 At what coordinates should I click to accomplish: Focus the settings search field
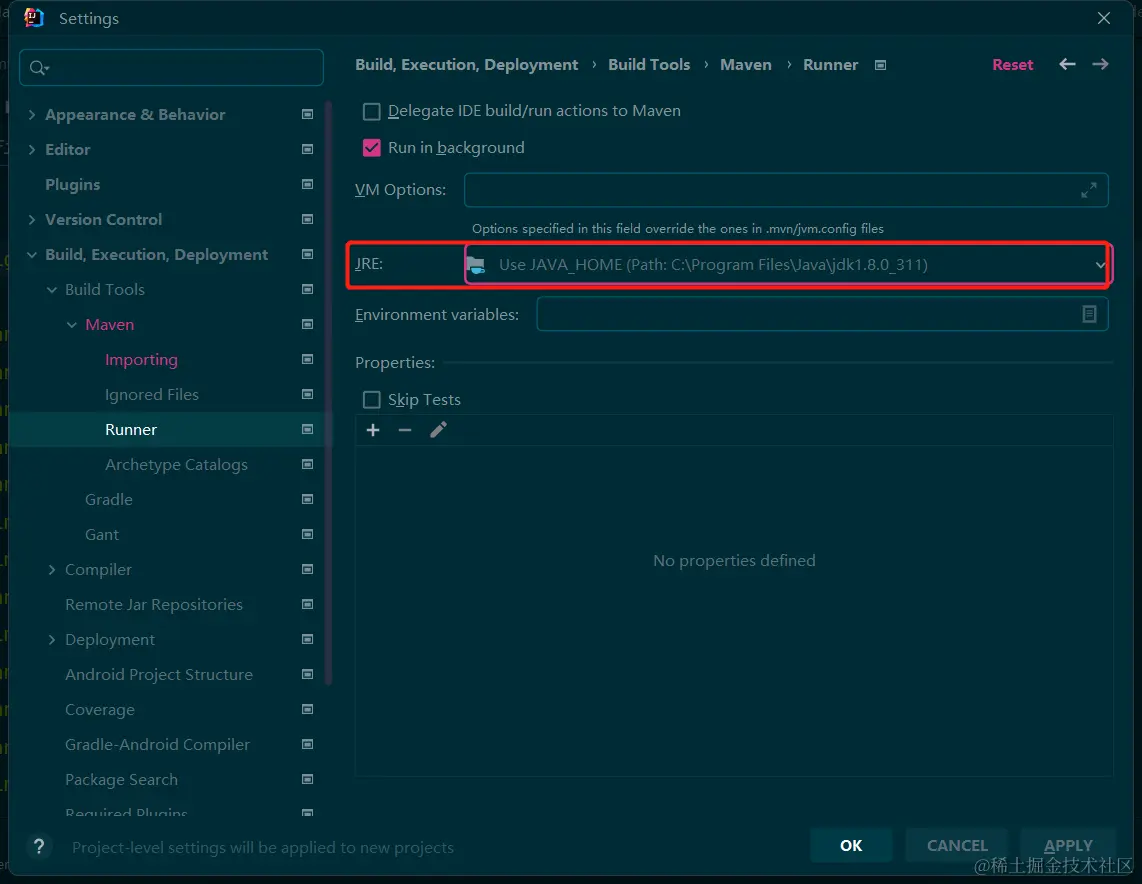coord(171,68)
